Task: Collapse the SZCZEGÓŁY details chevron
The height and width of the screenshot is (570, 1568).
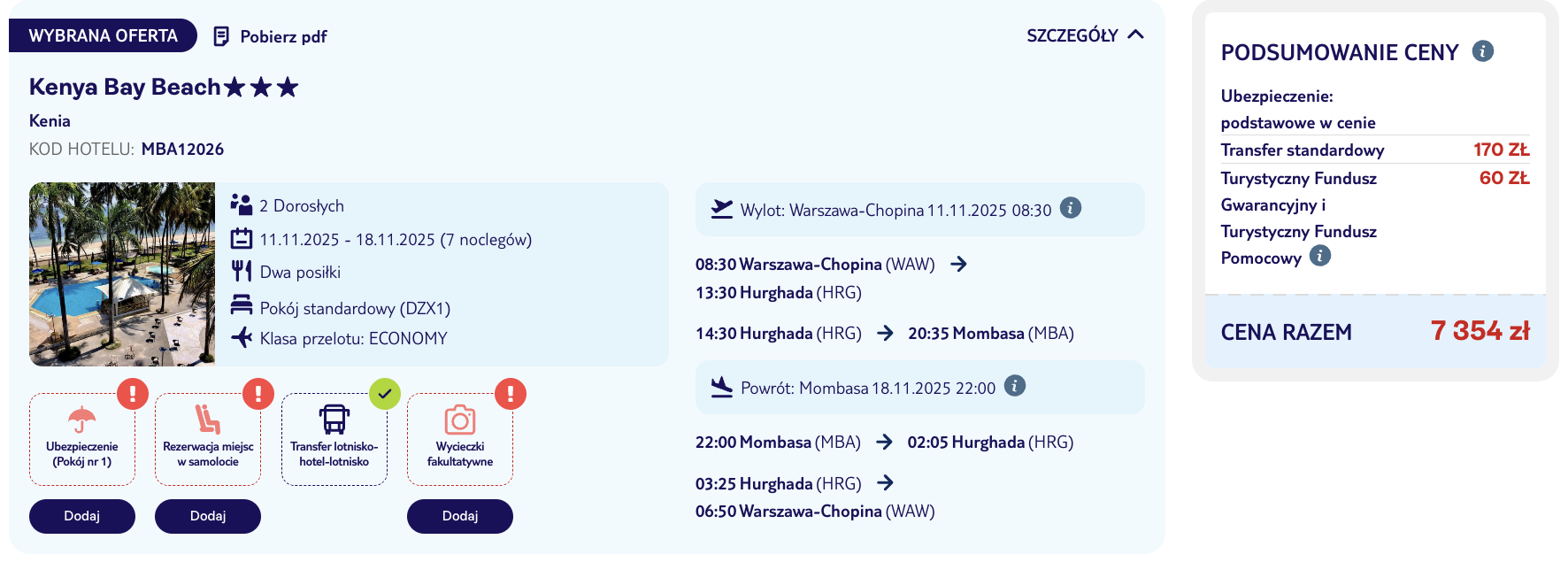Action: point(1136,35)
